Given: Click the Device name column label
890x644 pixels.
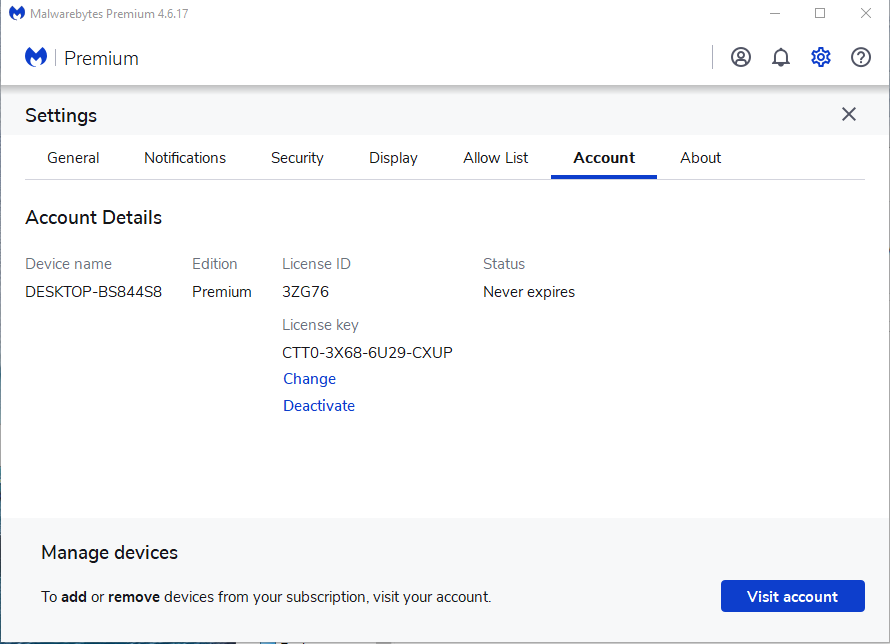Looking at the screenshot, I should (68, 264).
